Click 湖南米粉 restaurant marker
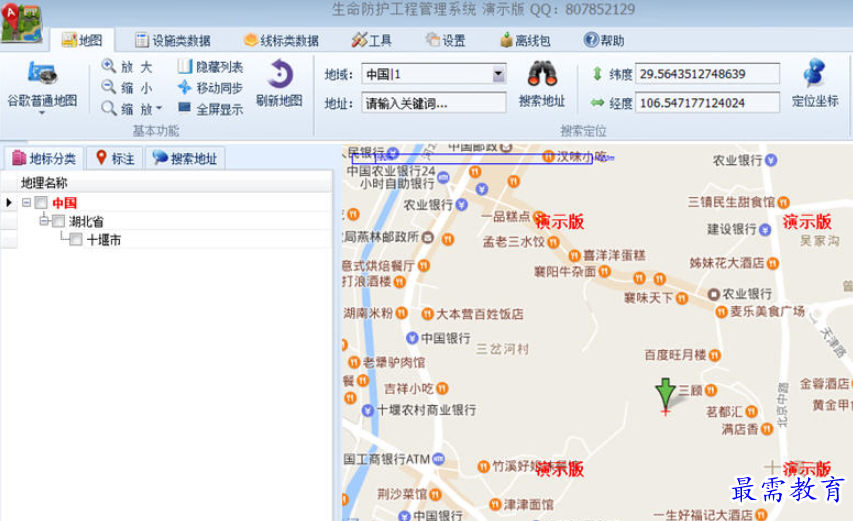Image resolution: width=853 pixels, height=521 pixels. coord(401,313)
